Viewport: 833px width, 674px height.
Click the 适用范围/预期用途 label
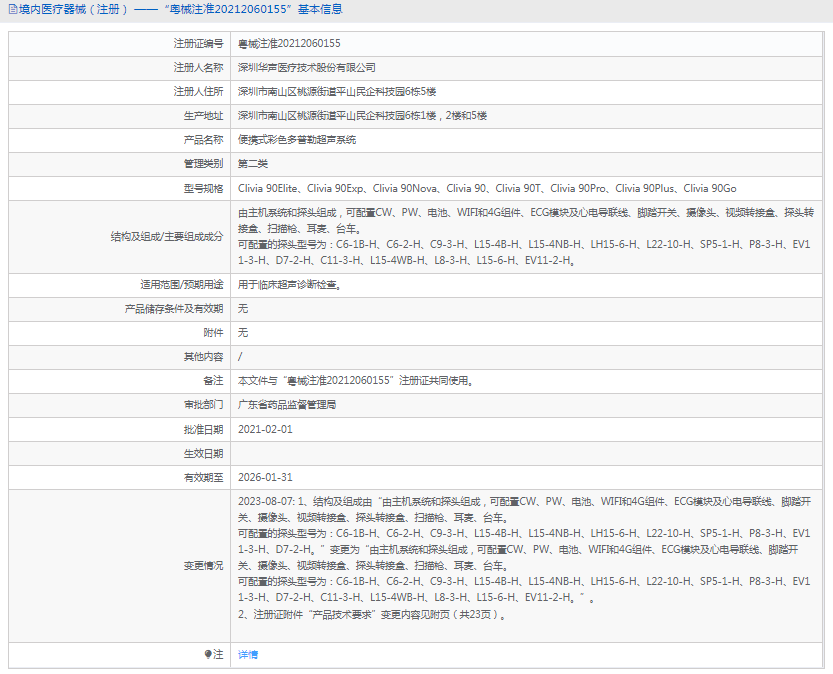182,285
